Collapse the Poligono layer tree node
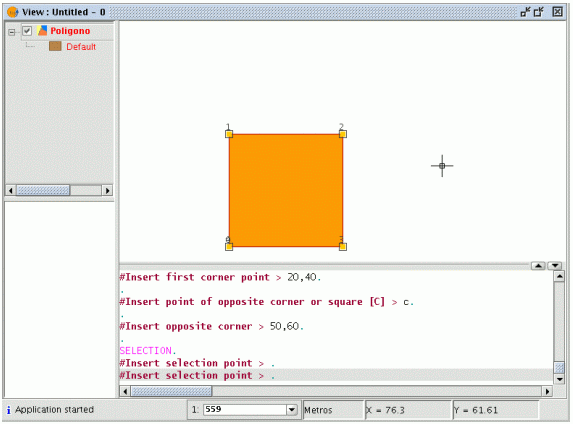 12,33
